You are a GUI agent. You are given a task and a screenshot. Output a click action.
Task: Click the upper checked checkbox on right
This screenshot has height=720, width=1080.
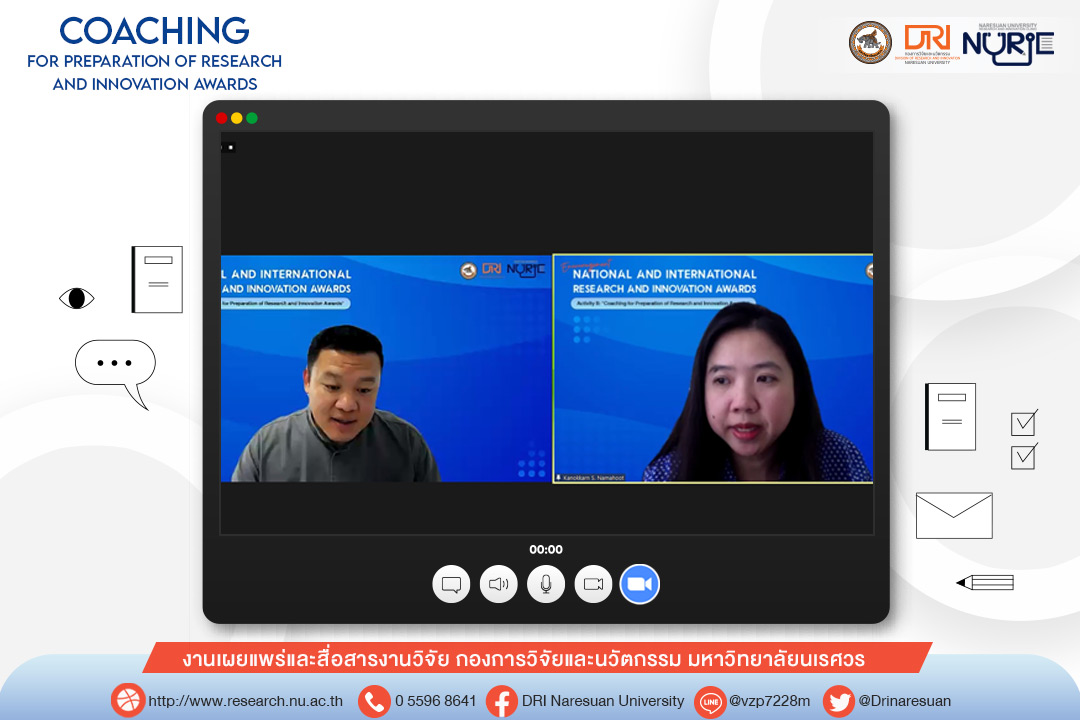(1024, 422)
